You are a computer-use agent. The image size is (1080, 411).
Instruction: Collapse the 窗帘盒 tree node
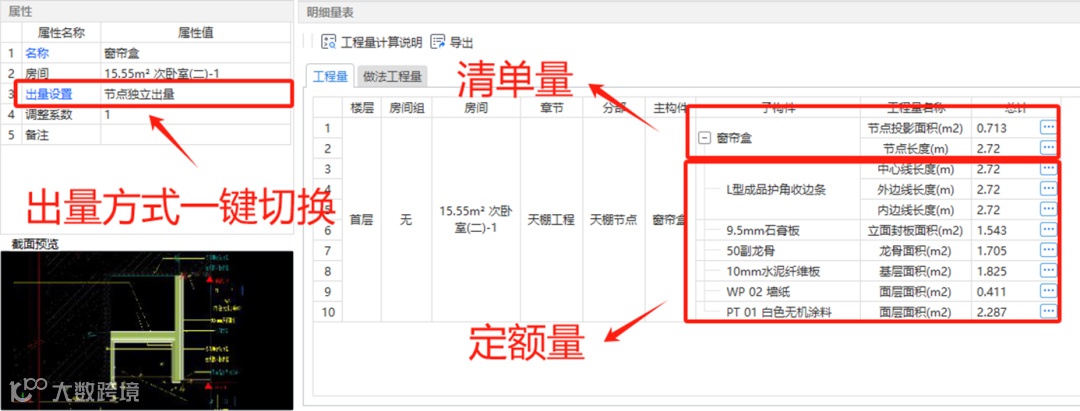704,138
